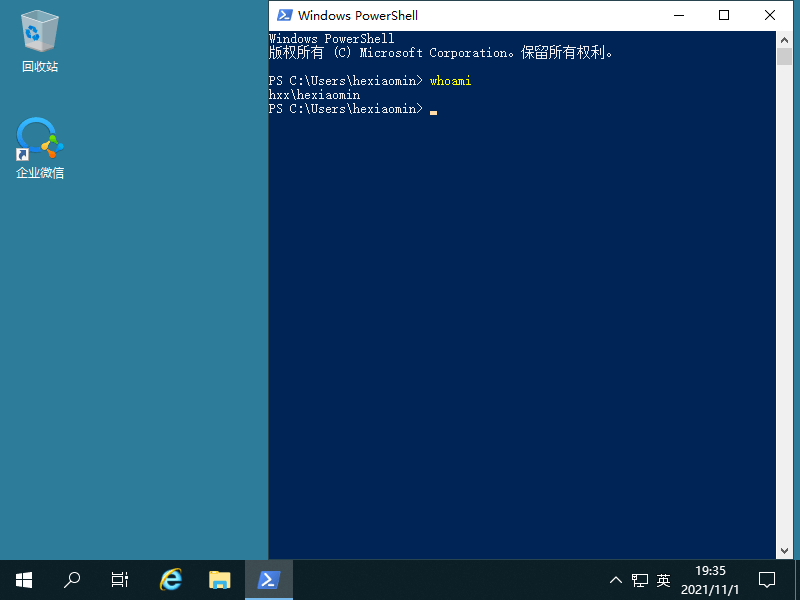Click the PowerShell scrollbar down arrow
800x600 pixels.
pos(784,551)
